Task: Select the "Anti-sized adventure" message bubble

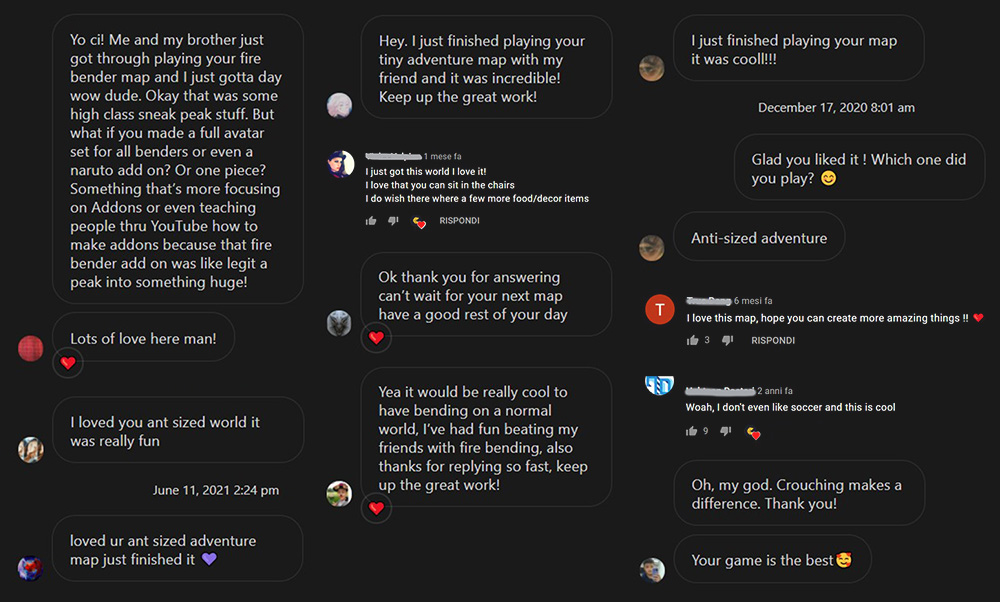Action: pyautogui.click(x=758, y=237)
